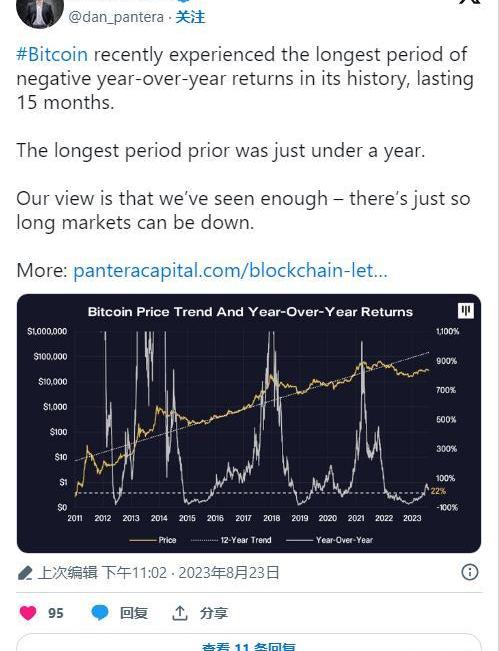Open the Bitcoin price chart image
Viewport: 499px width, 651px height.
[x=249, y=423]
